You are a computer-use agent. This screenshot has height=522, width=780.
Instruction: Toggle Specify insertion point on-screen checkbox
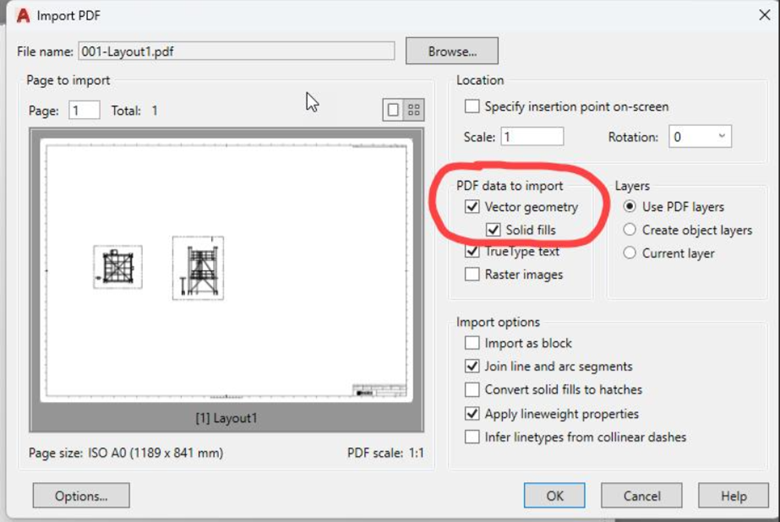(472, 106)
